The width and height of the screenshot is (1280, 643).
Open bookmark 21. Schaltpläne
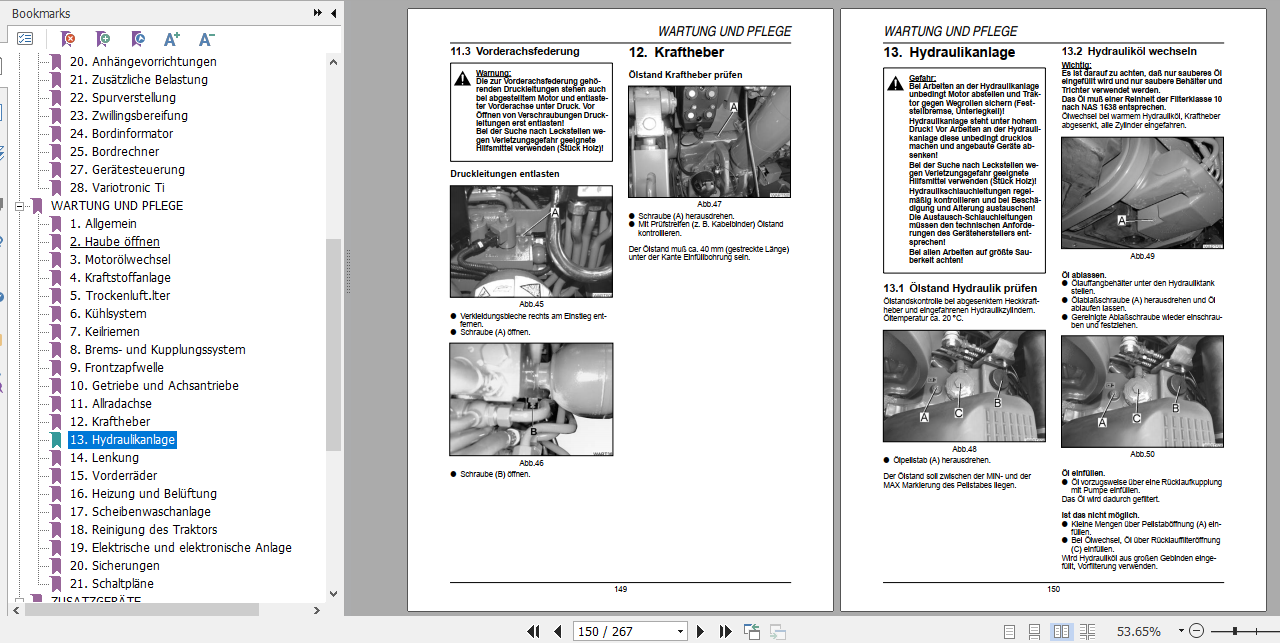click(111, 584)
